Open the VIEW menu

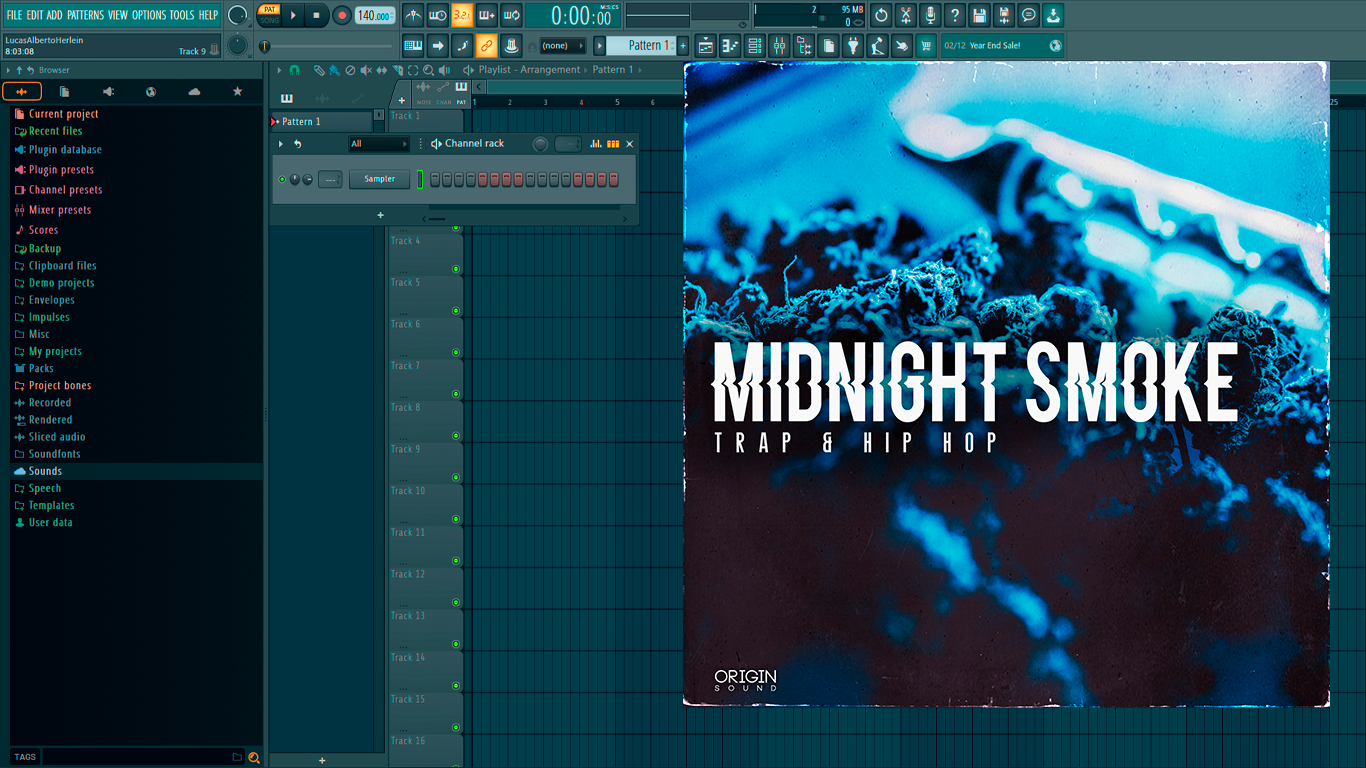[118, 15]
